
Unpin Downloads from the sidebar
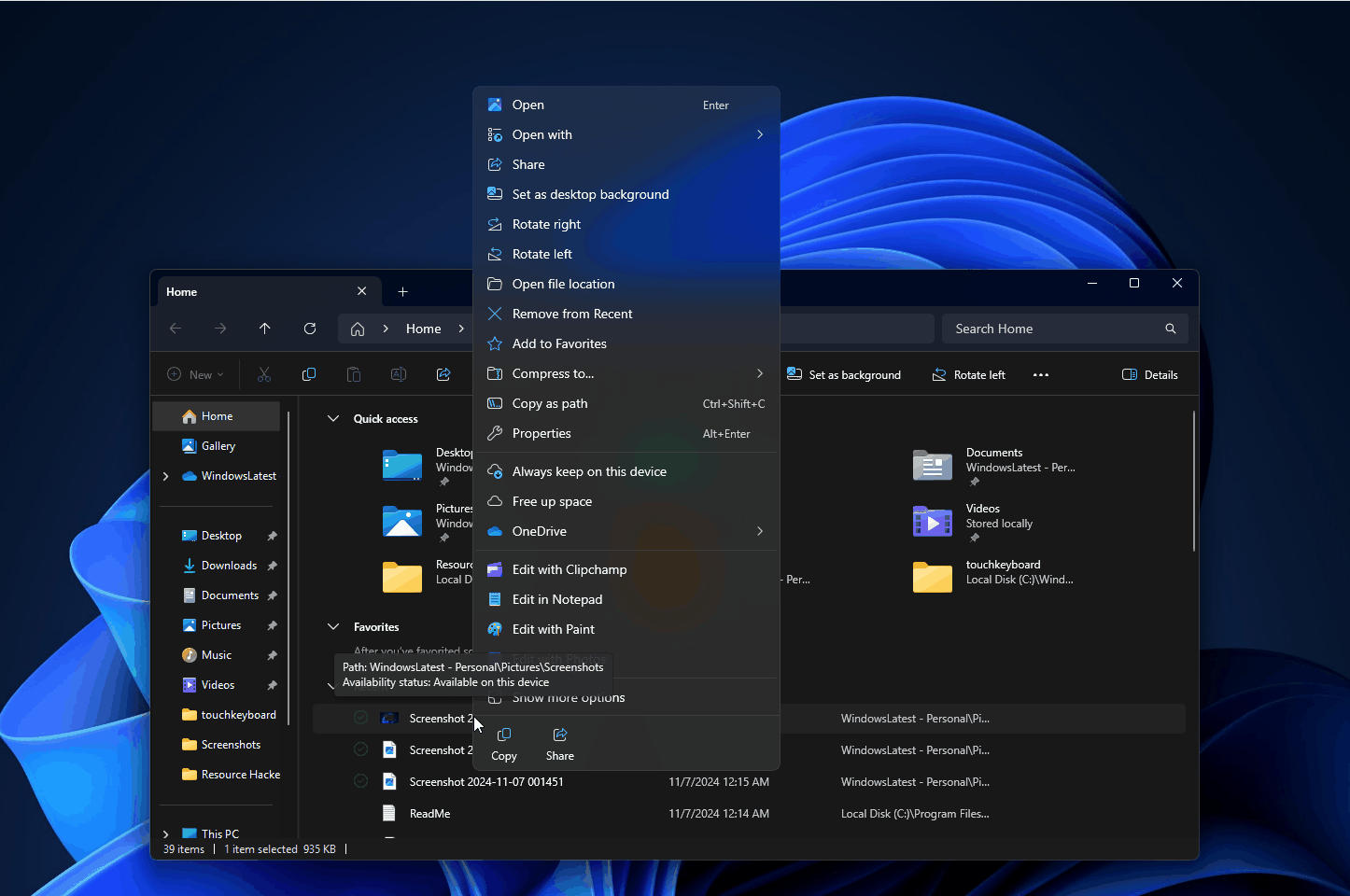click(271, 565)
